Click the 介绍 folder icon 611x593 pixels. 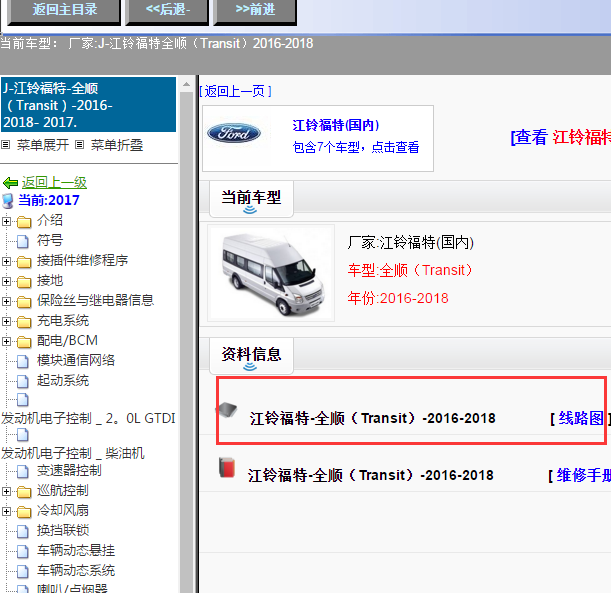[24, 222]
